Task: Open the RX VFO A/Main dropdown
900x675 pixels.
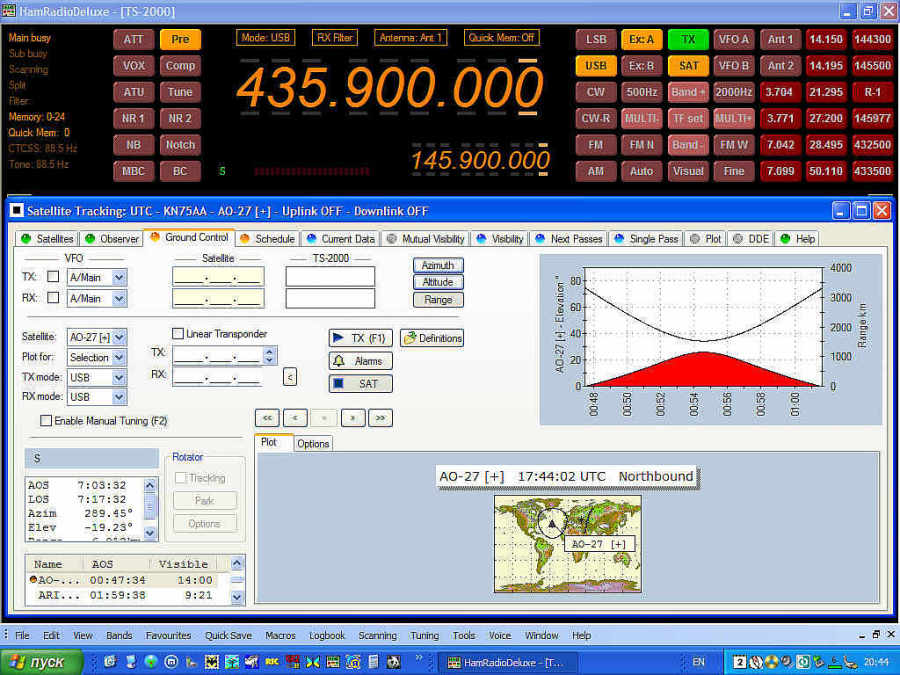Action: (x=119, y=298)
